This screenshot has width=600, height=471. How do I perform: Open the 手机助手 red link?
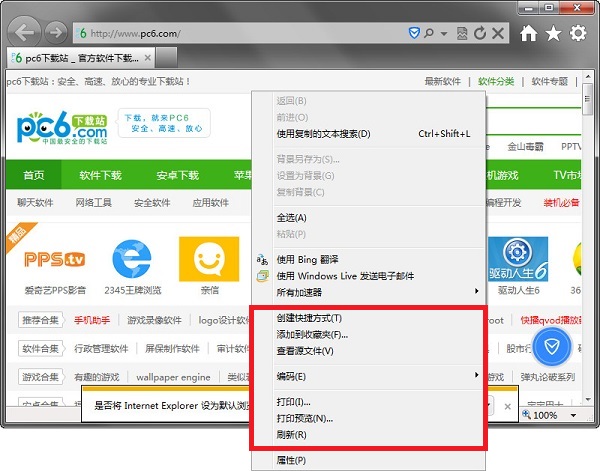pyautogui.click(x=92, y=320)
